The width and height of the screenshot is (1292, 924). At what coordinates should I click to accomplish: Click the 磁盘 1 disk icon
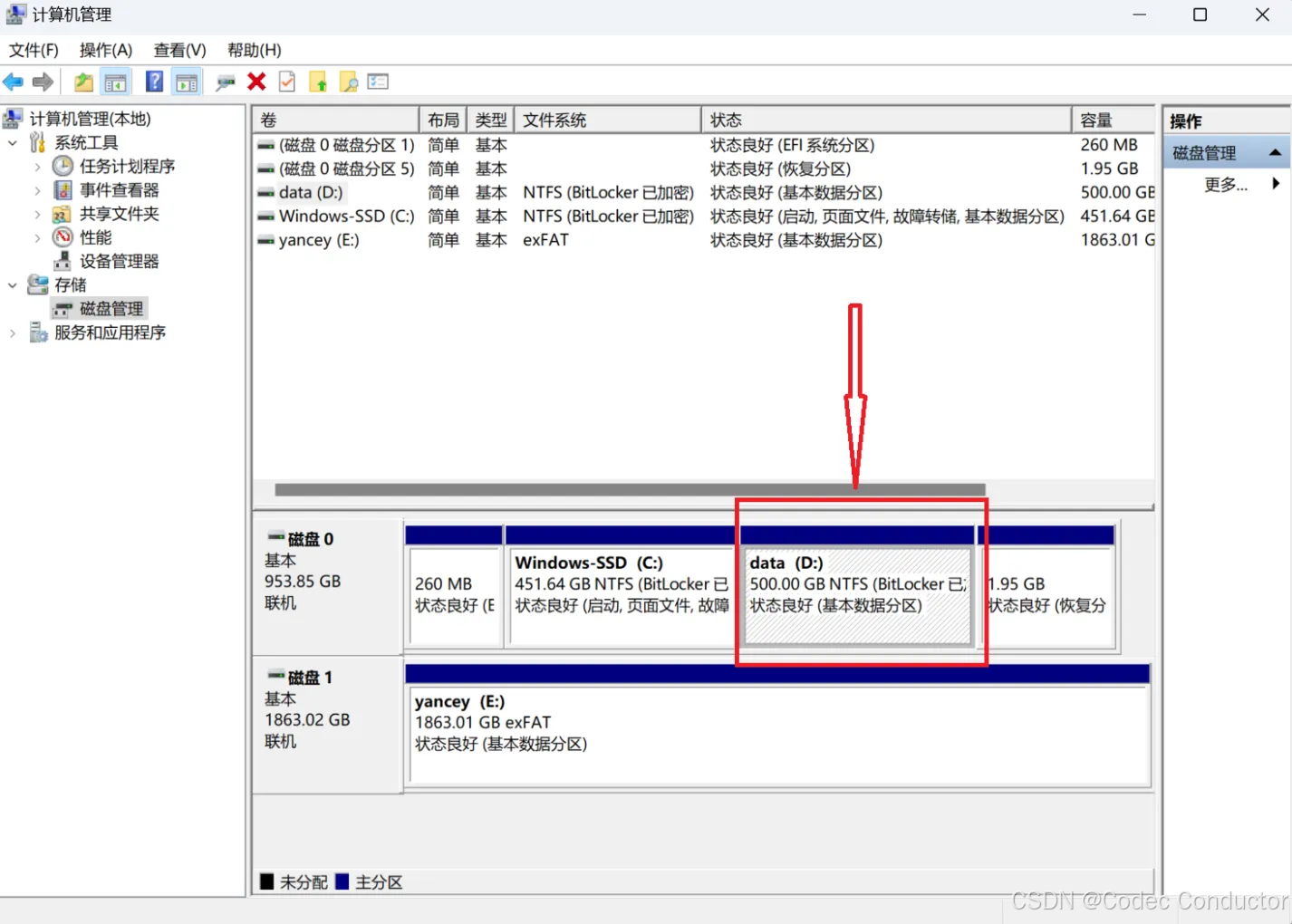pyautogui.click(x=275, y=677)
